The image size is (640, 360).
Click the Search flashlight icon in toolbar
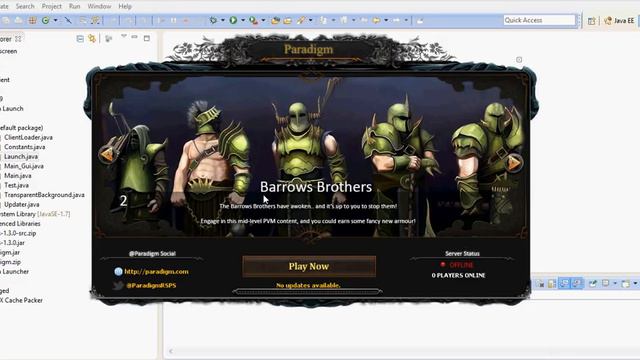pos(301,20)
